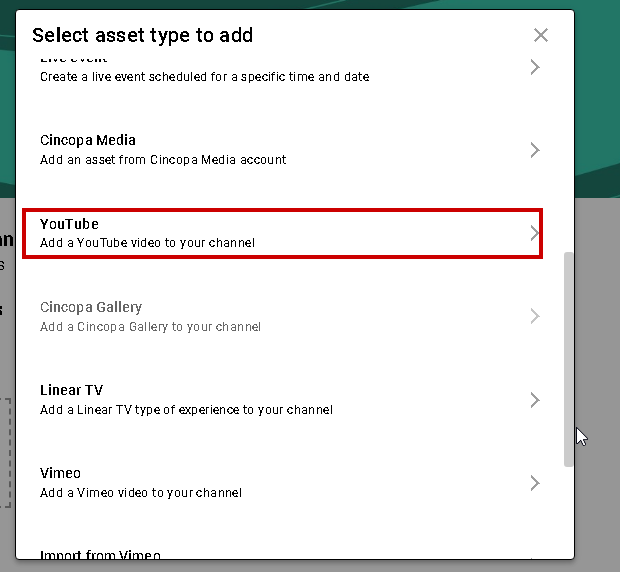This screenshot has width=620, height=572.
Task: Click the chevron next to Vimeo
Action: pos(535,483)
